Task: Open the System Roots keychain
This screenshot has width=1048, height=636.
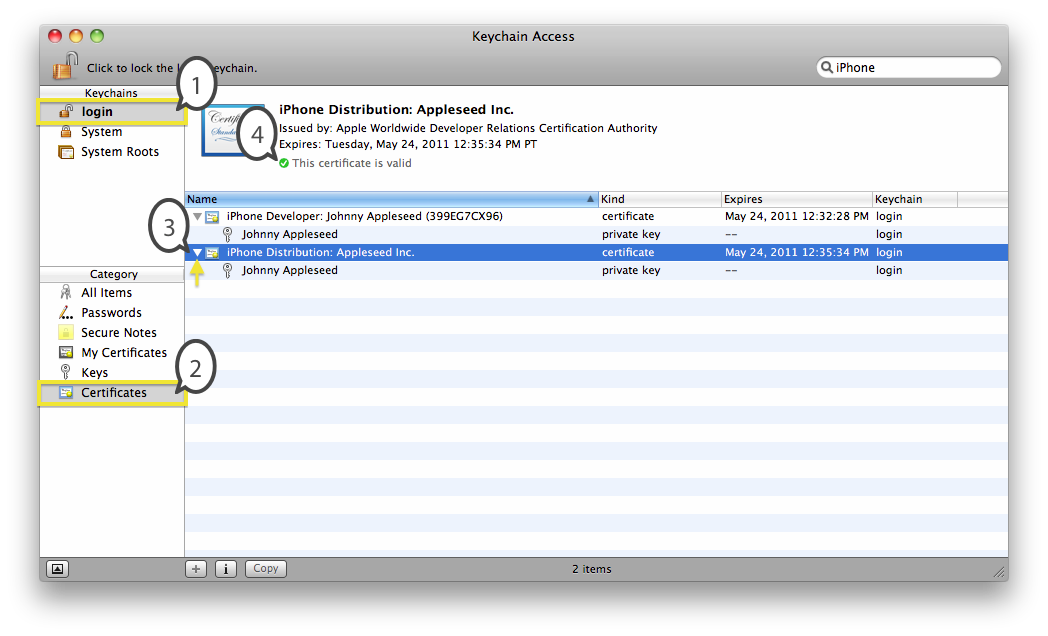Action: pos(119,152)
